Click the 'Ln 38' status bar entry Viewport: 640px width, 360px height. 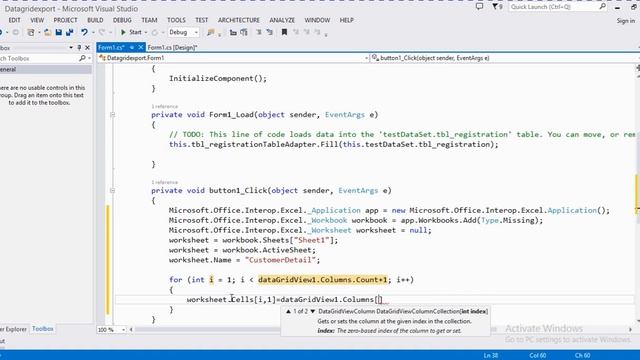(491, 356)
